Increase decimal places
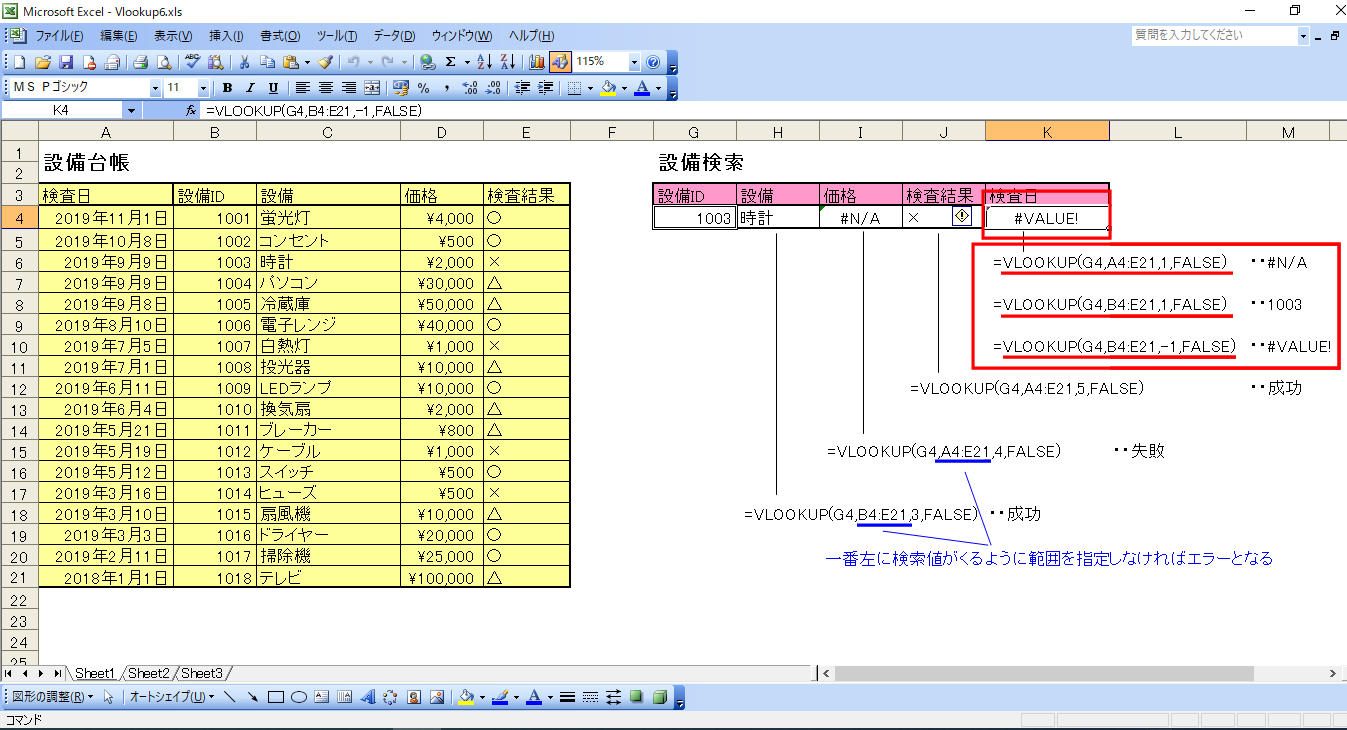 click(x=470, y=88)
